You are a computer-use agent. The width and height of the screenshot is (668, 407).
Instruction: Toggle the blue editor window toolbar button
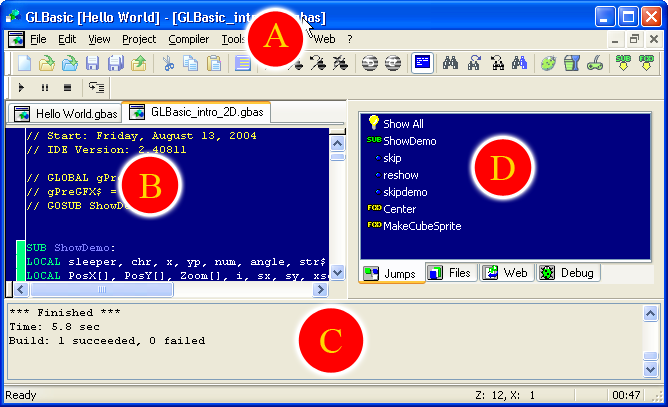coord(422,63)
